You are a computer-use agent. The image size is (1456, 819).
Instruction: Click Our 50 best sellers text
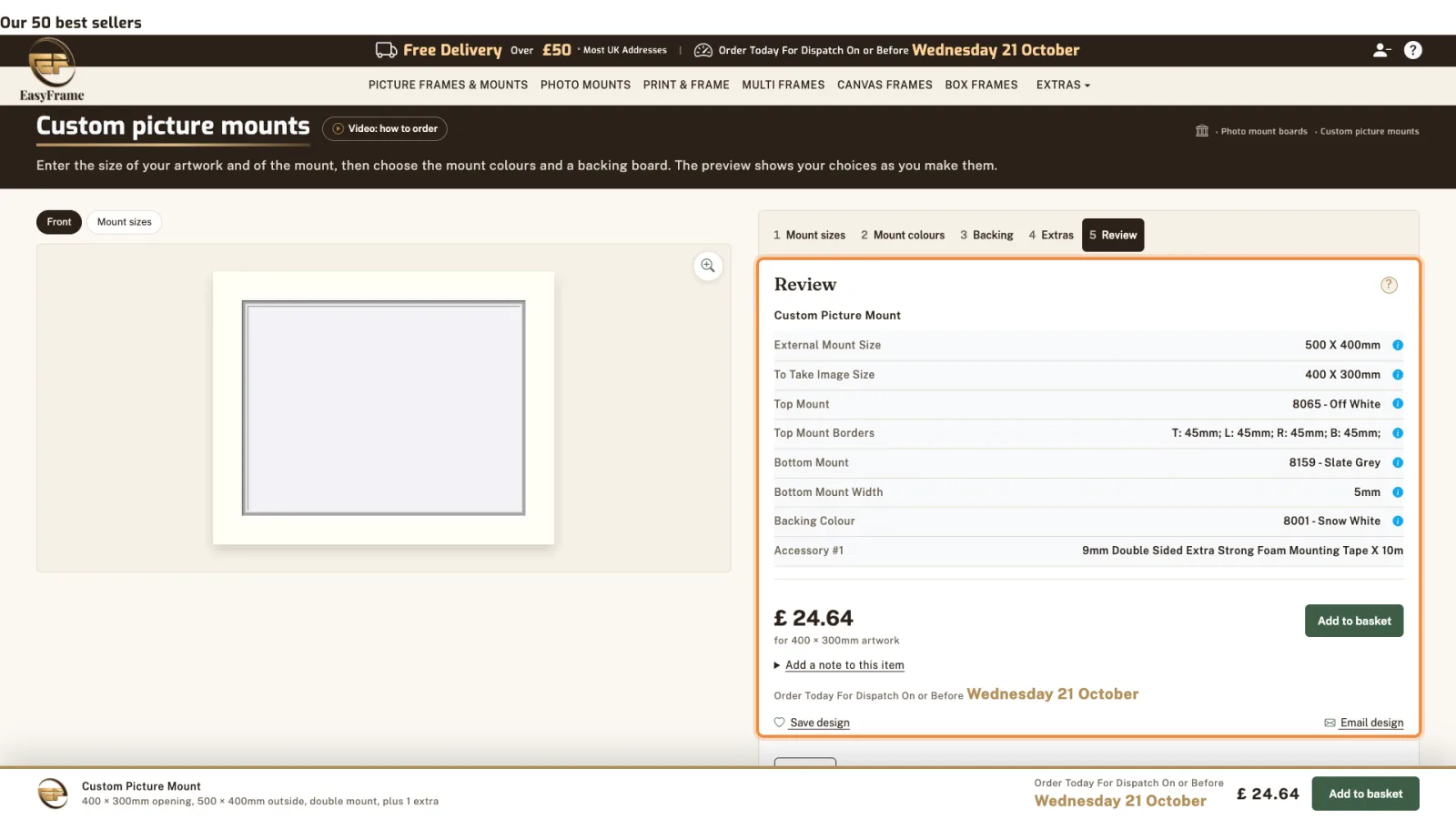pos(71,22)
